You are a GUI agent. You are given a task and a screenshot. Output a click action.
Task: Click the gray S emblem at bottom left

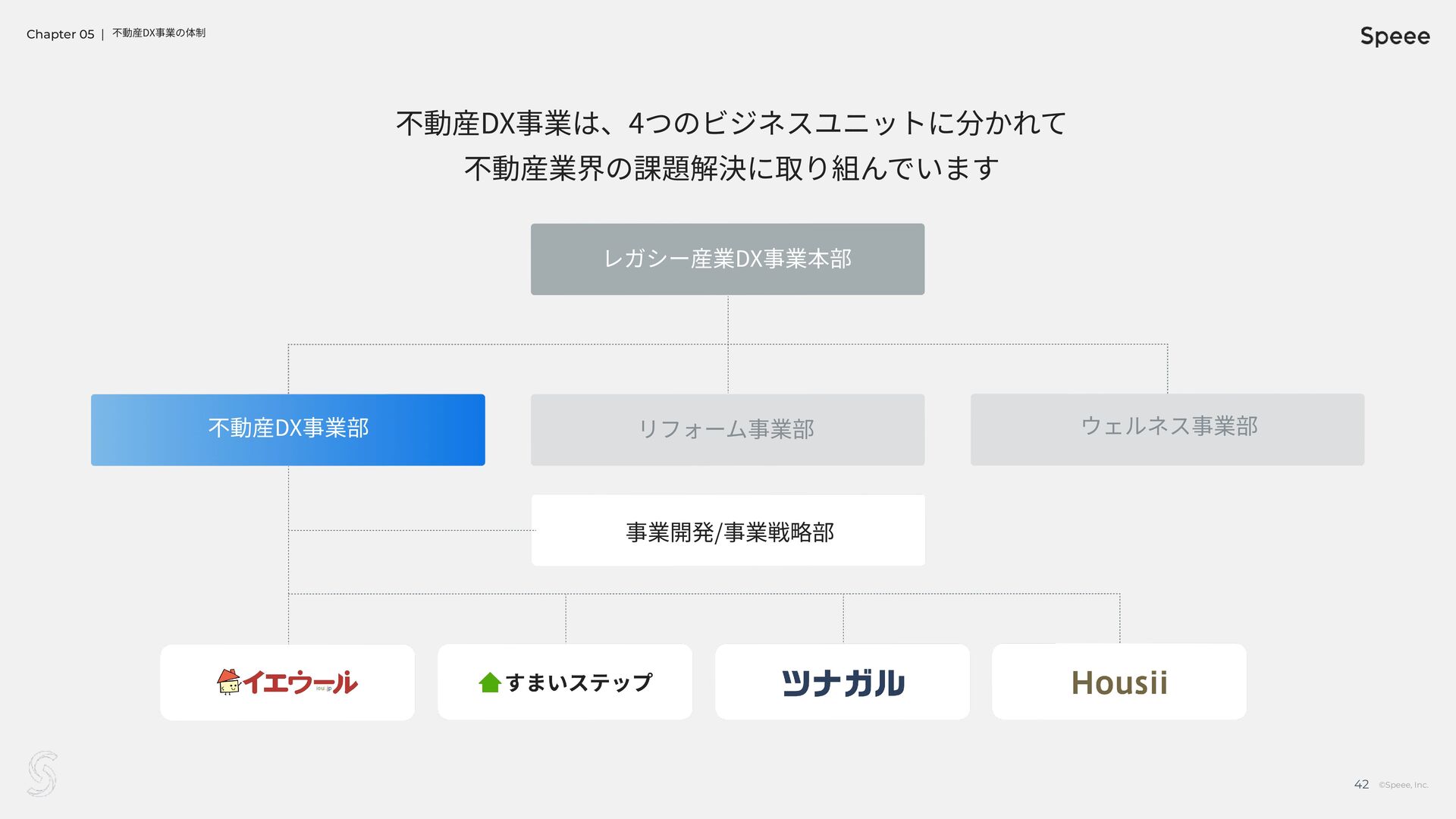pos(42,773)
